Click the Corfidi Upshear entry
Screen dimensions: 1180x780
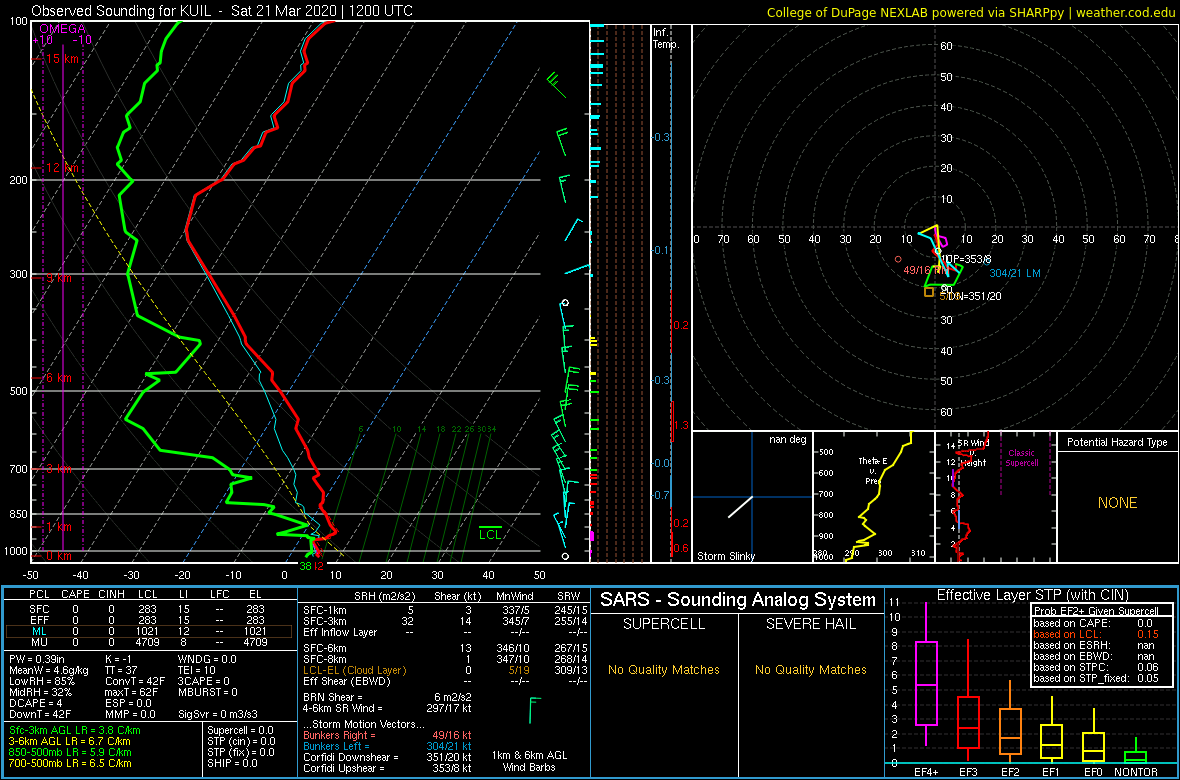coord(386,768)
